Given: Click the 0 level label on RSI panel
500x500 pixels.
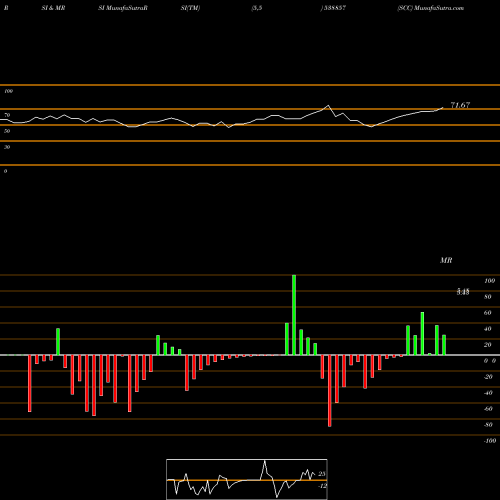Looking at the screenshot, I should 5,171.
